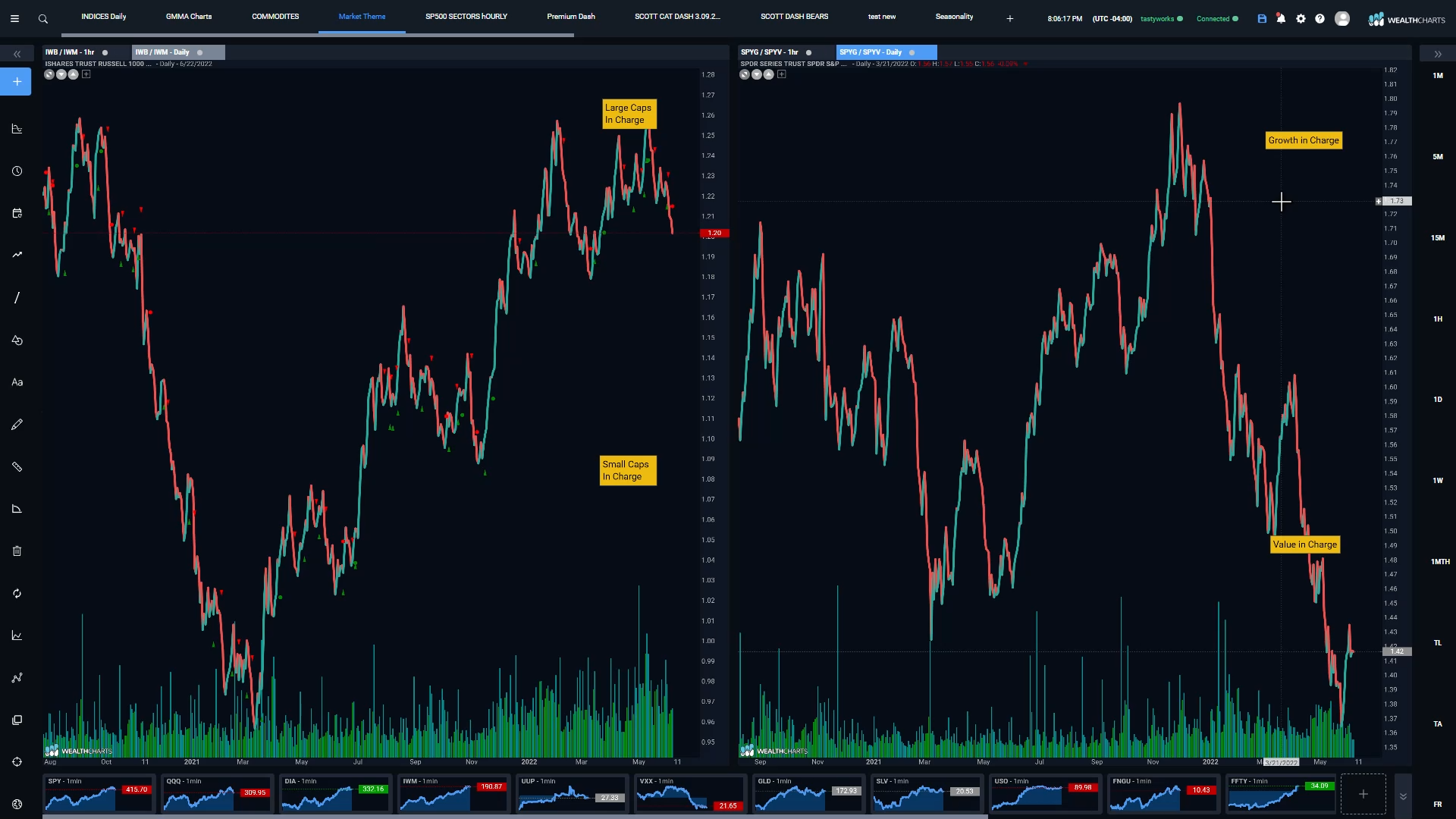Open the hamburger main menu
1456x819 pixels.
click(14, 18)
